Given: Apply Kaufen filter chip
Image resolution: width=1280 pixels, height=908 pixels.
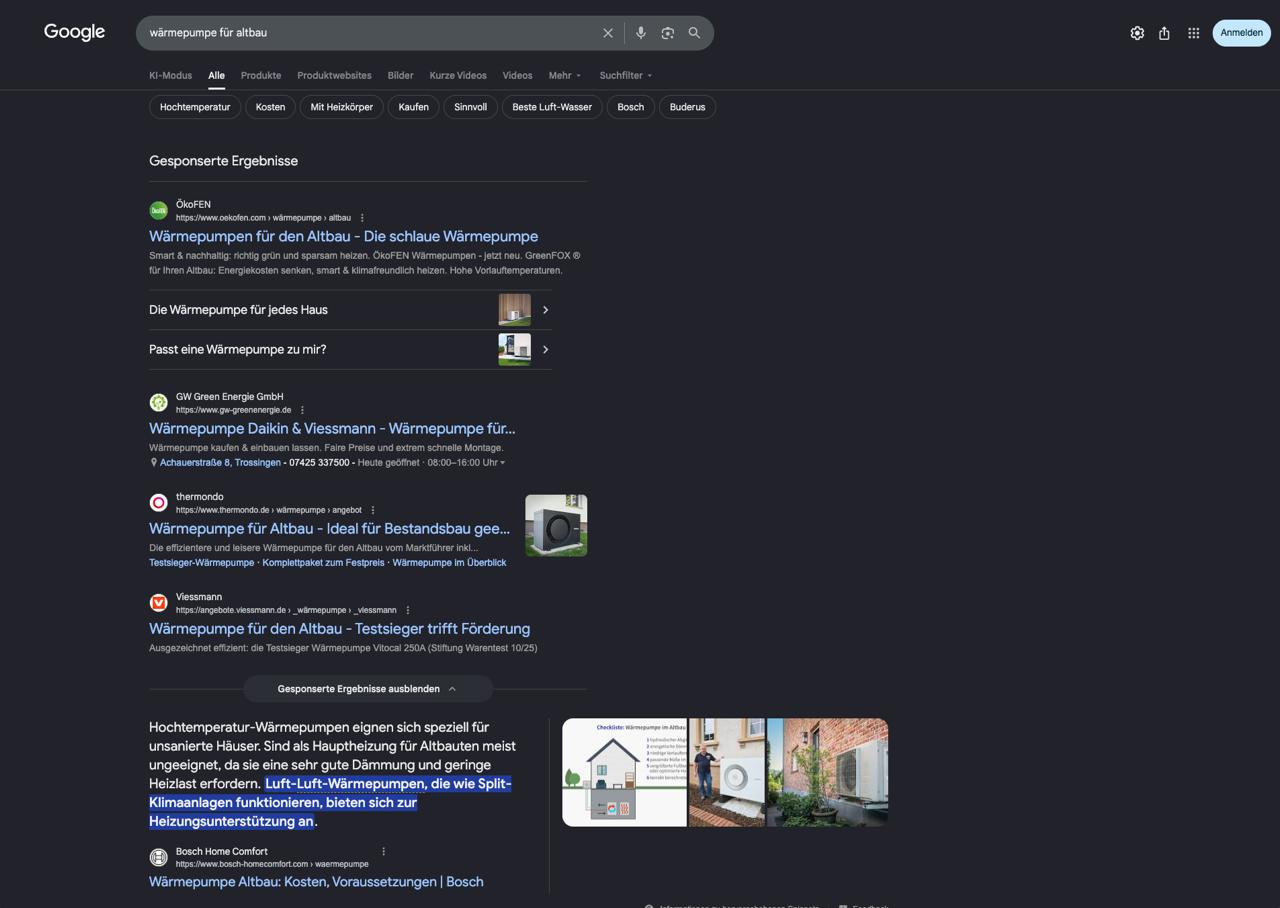Looking at the screenshot, I should pyautogui.click(x=413, y=107).
